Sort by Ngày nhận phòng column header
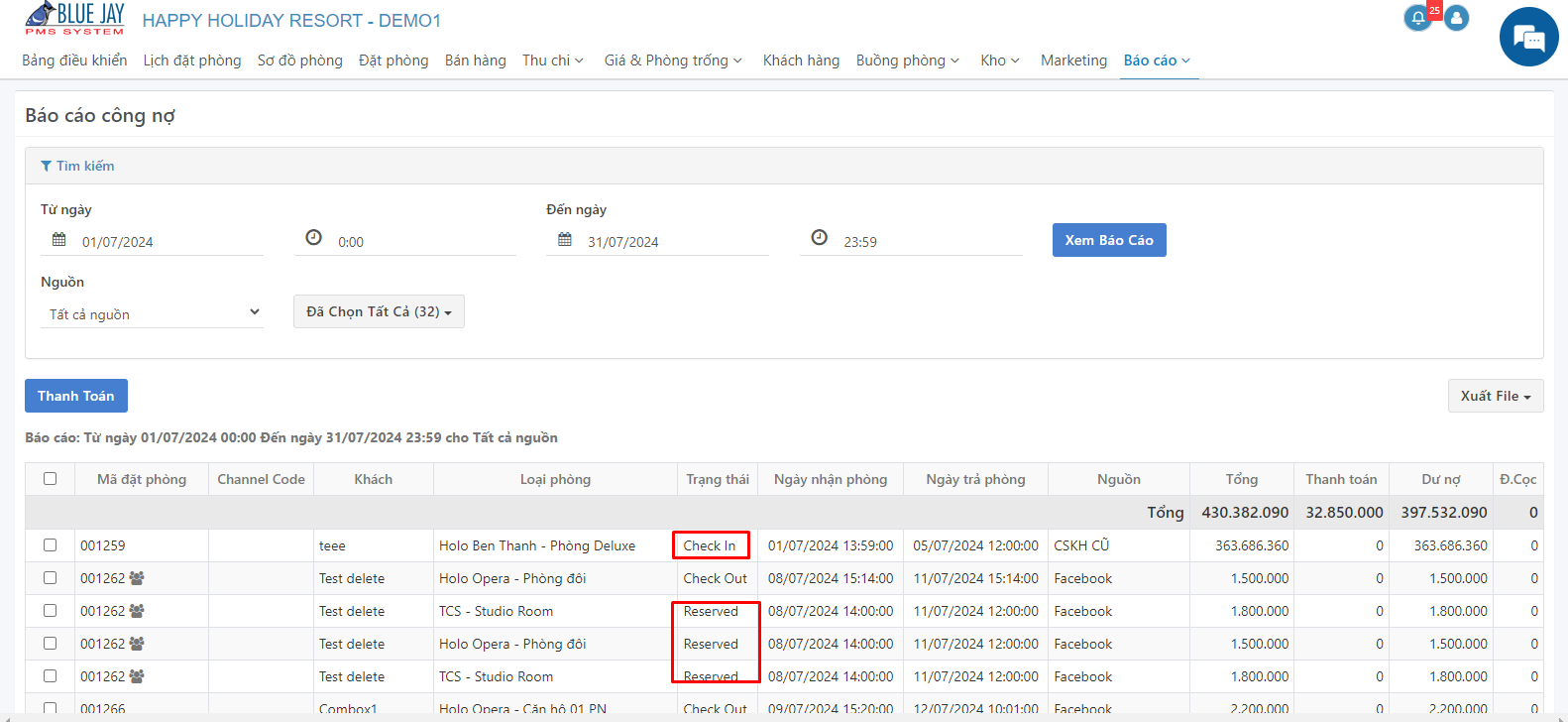The height and width of the screenshot is (722, 1568). (831, 479)
